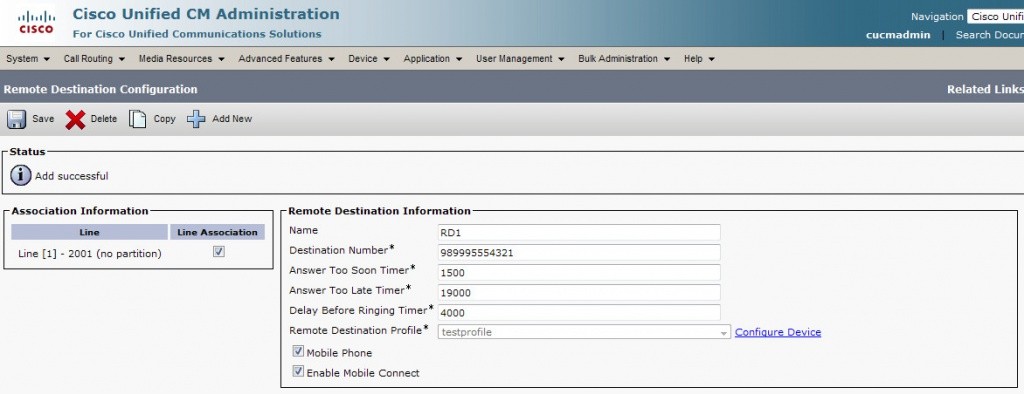Open the System menu

pyautogui.click(x=28, y=59)
